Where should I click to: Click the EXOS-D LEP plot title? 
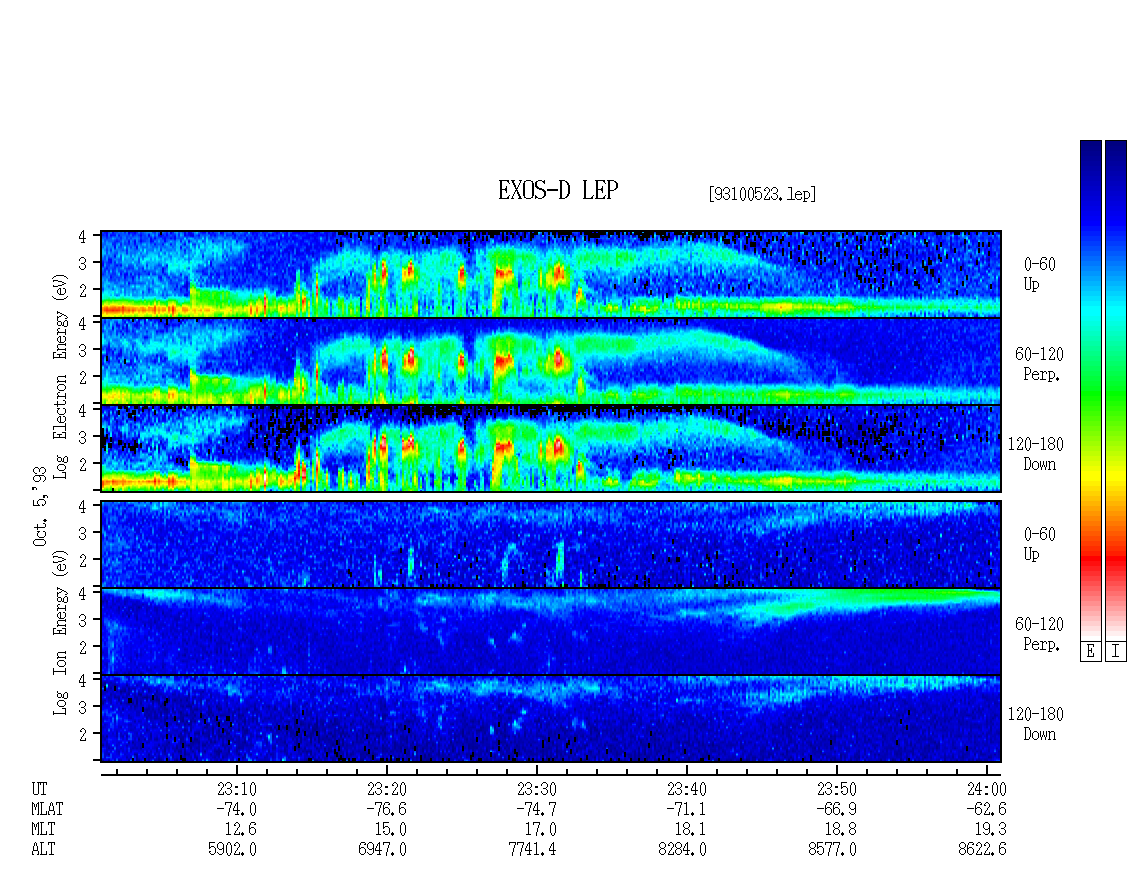[558, 190]
